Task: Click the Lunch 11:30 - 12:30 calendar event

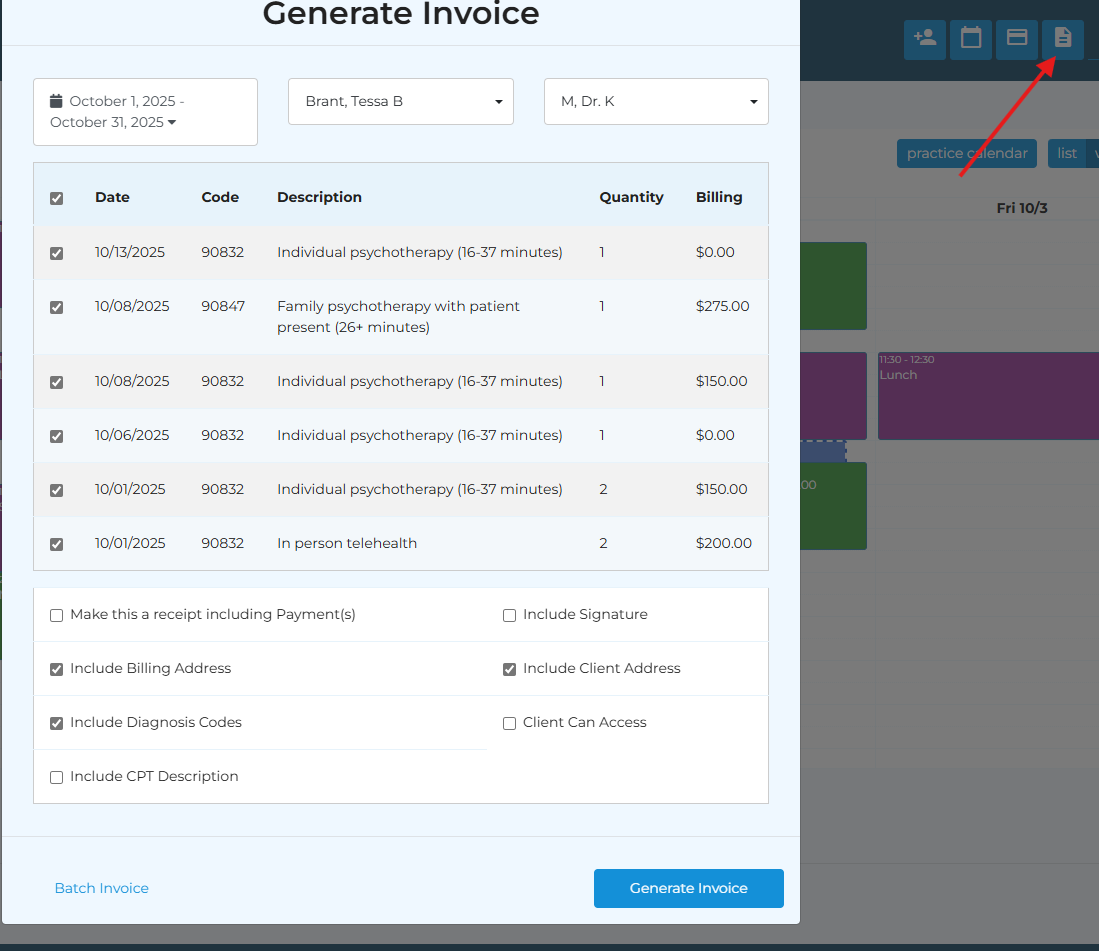Action: click(988, 396)
